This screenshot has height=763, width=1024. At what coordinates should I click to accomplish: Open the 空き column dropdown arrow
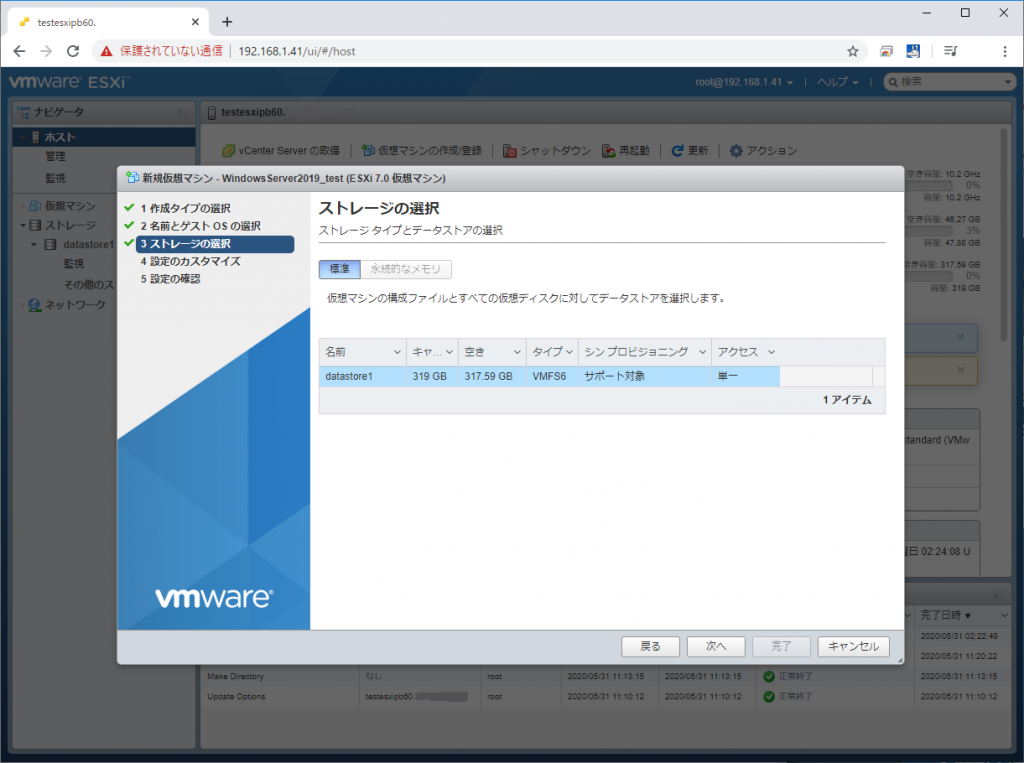(517, 352)
